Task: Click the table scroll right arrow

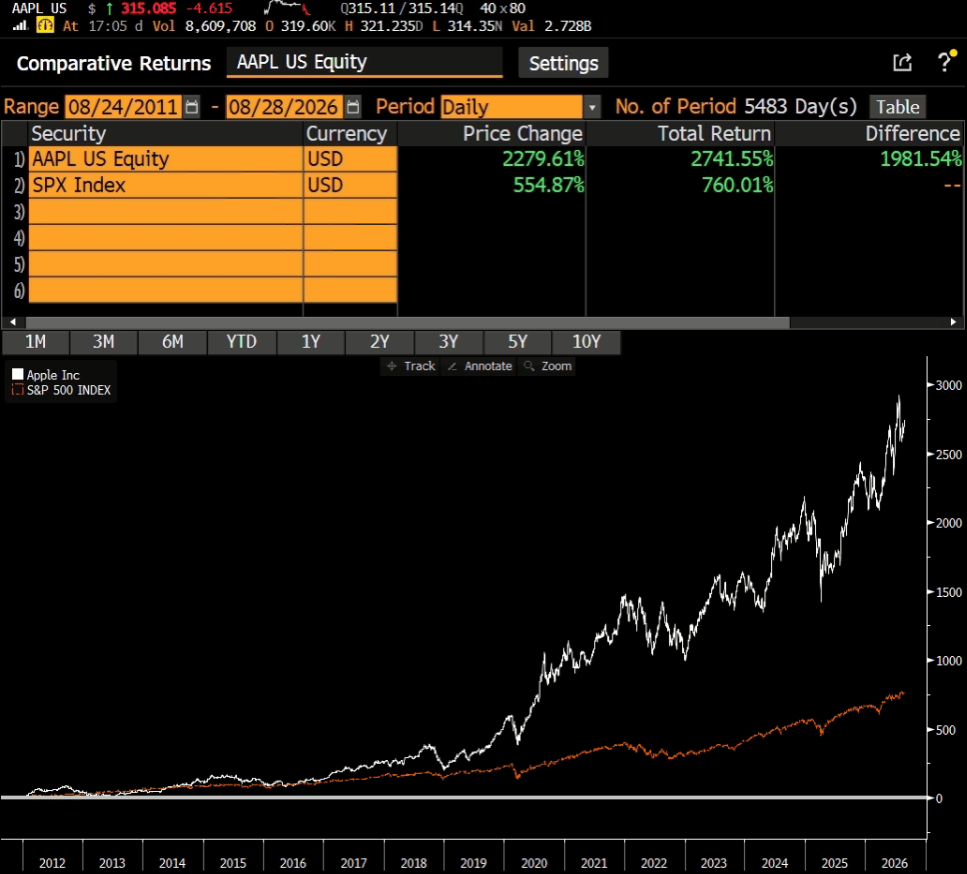Action: coord(953,322)
